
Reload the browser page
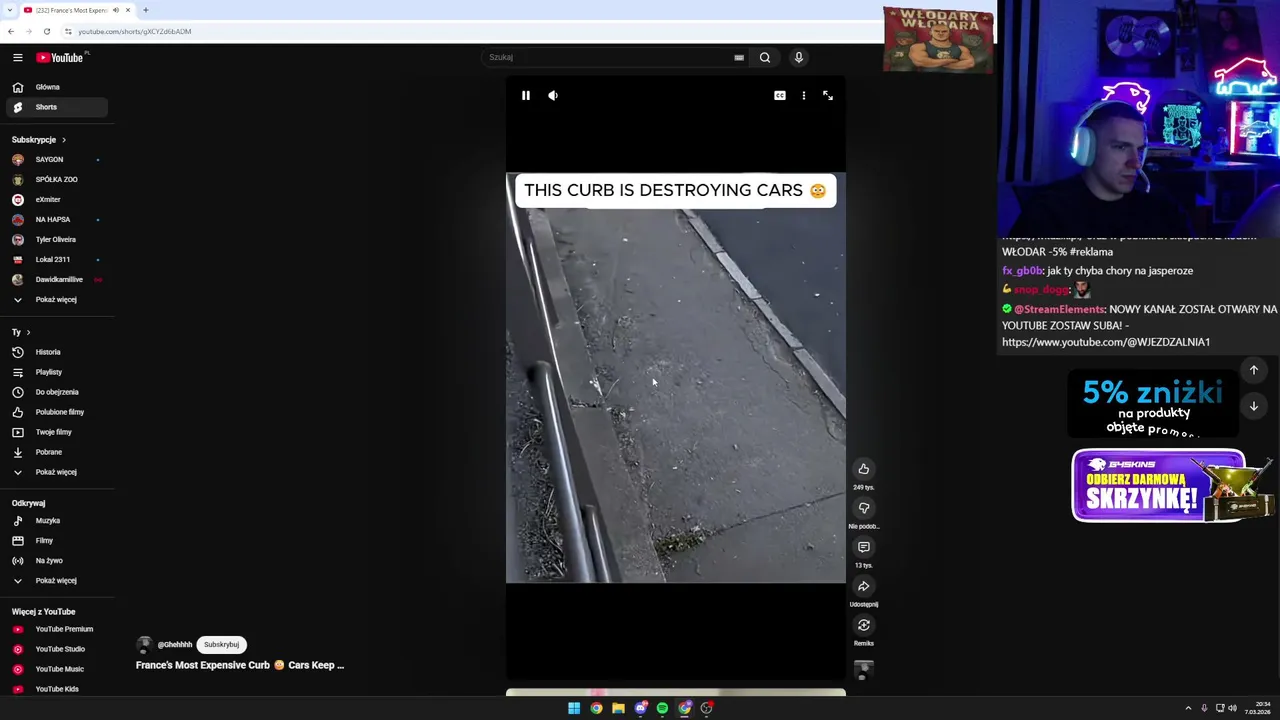pos(46,31)
